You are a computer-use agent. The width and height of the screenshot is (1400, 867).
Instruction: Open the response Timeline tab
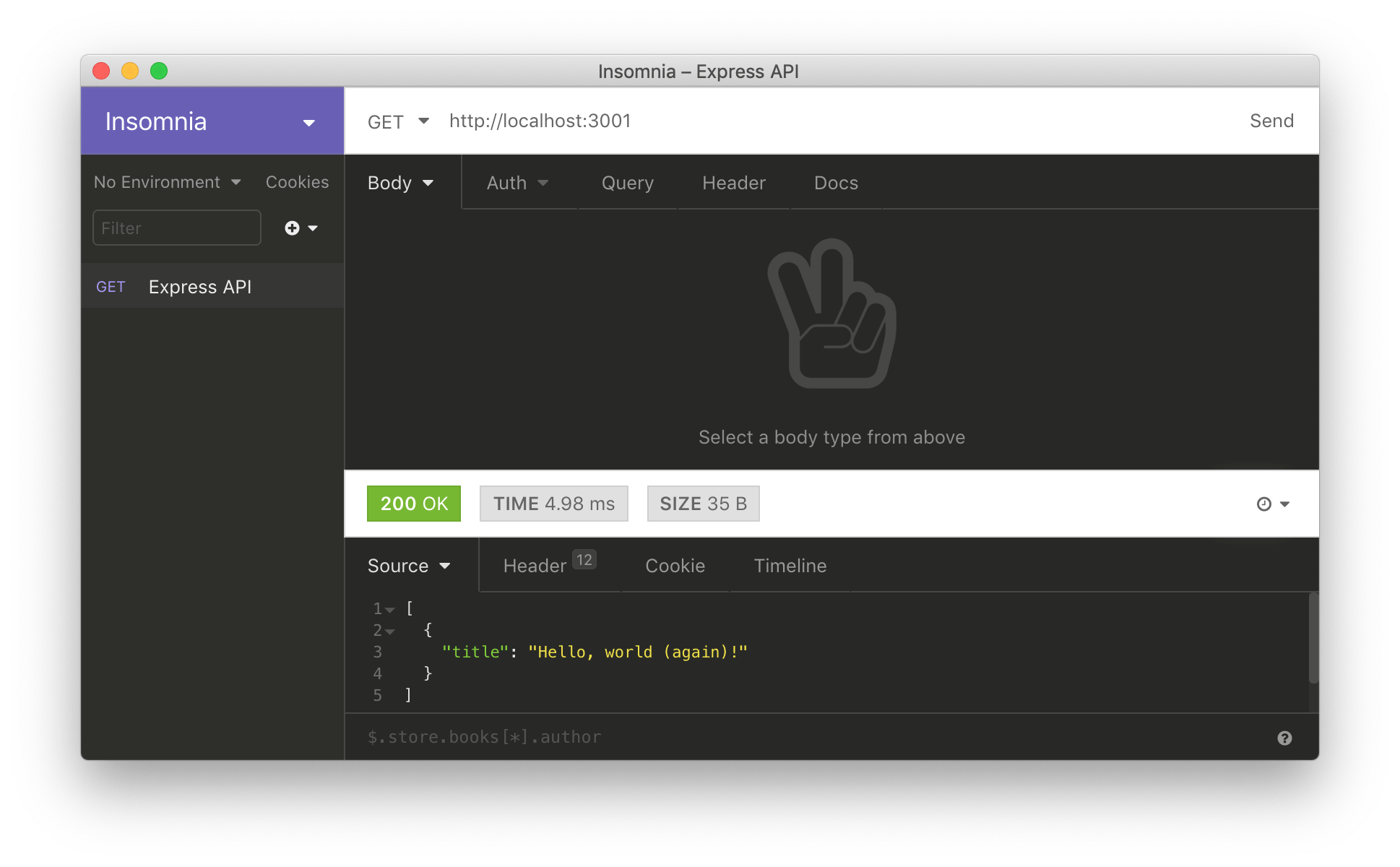pos(790,566)
